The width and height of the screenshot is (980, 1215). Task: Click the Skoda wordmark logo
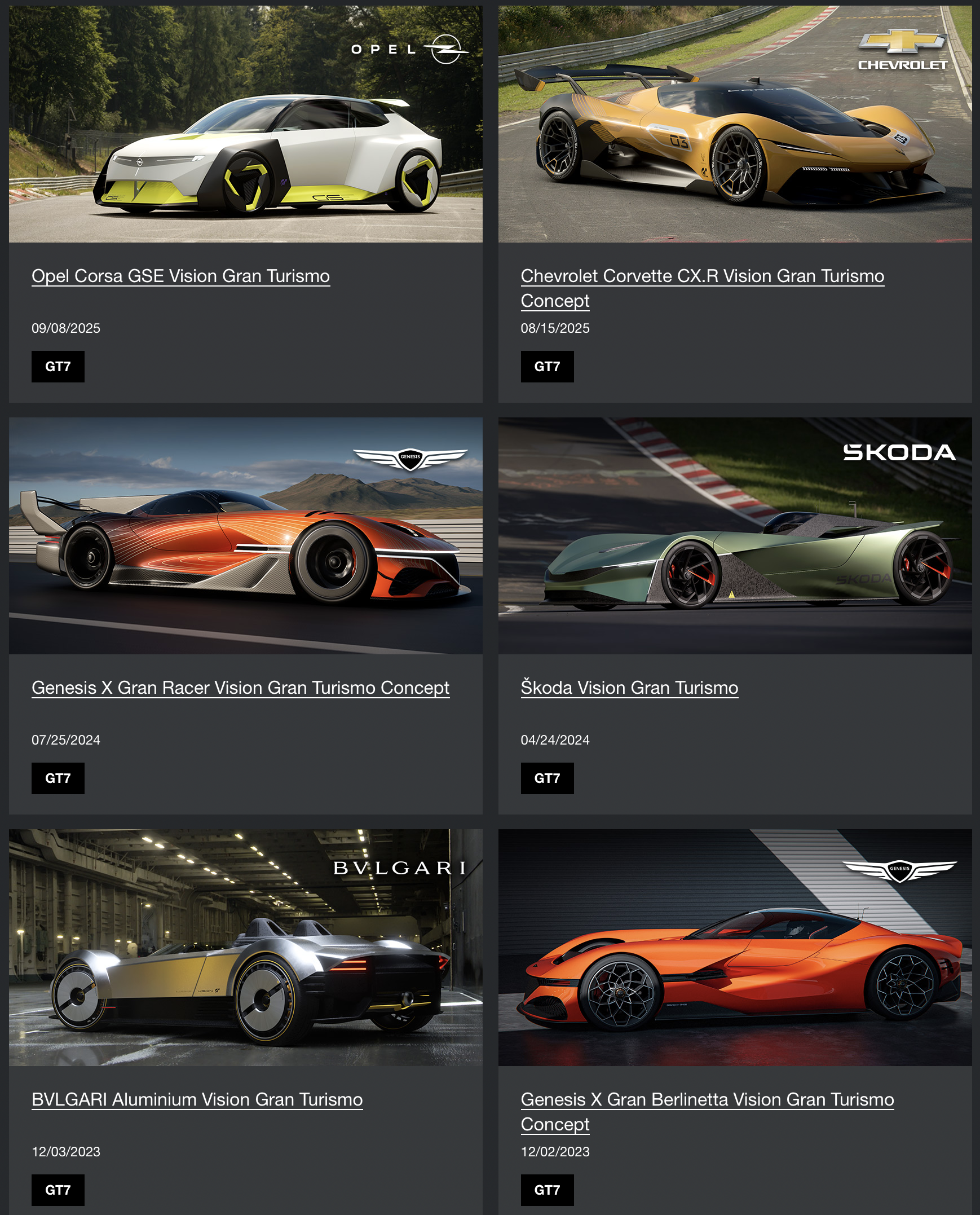(899, 452)
